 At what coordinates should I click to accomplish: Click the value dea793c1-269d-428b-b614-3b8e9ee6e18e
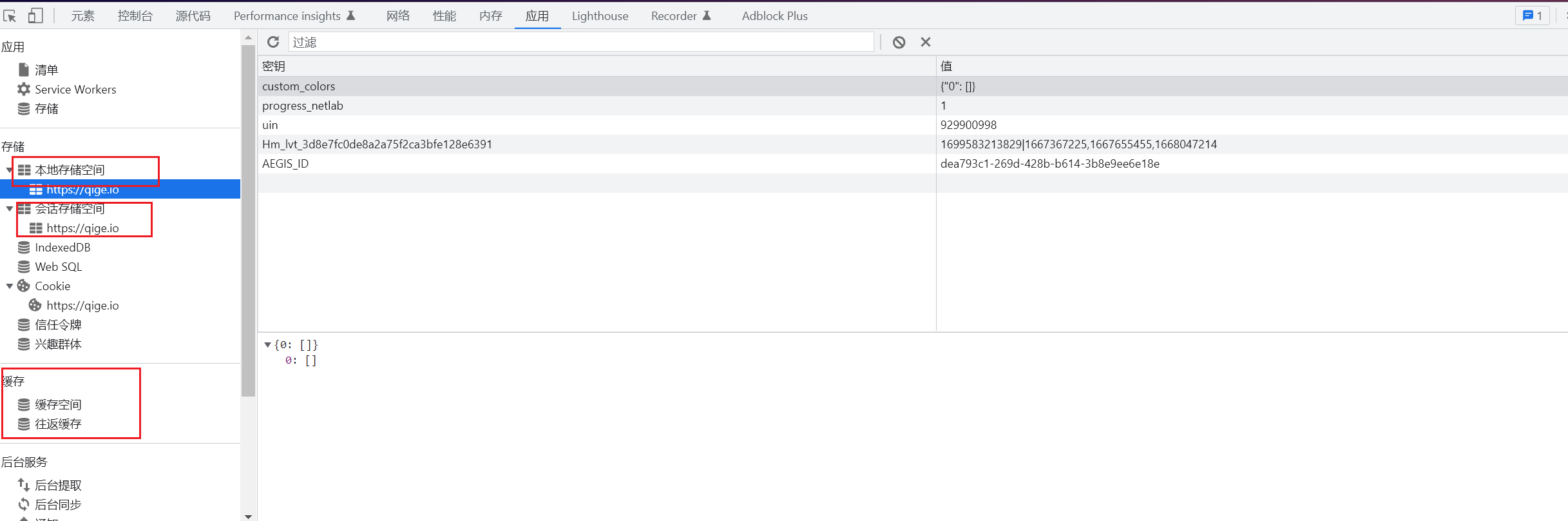pos(1049,163)
